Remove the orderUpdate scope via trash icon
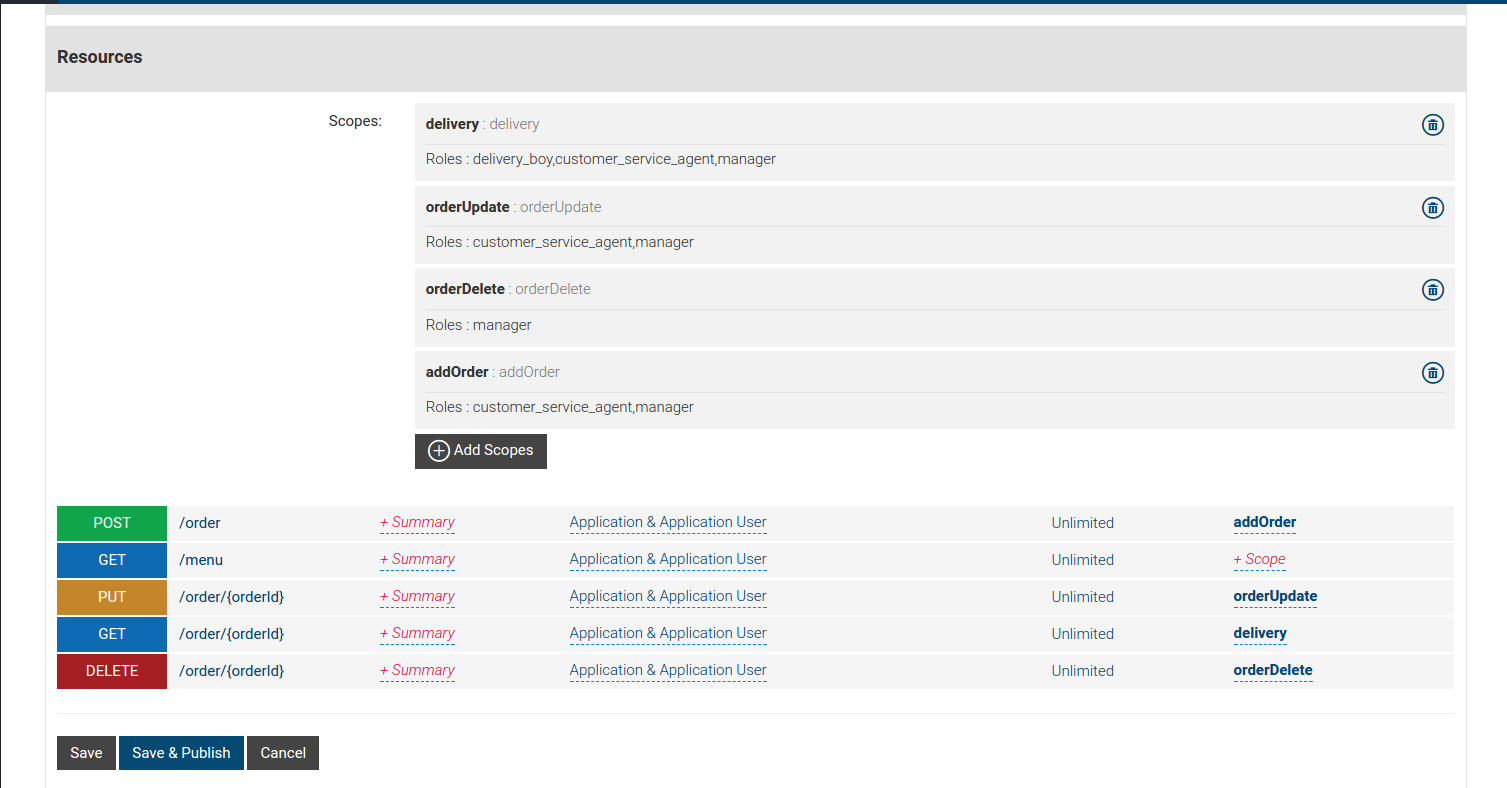 click(1432, 207)
